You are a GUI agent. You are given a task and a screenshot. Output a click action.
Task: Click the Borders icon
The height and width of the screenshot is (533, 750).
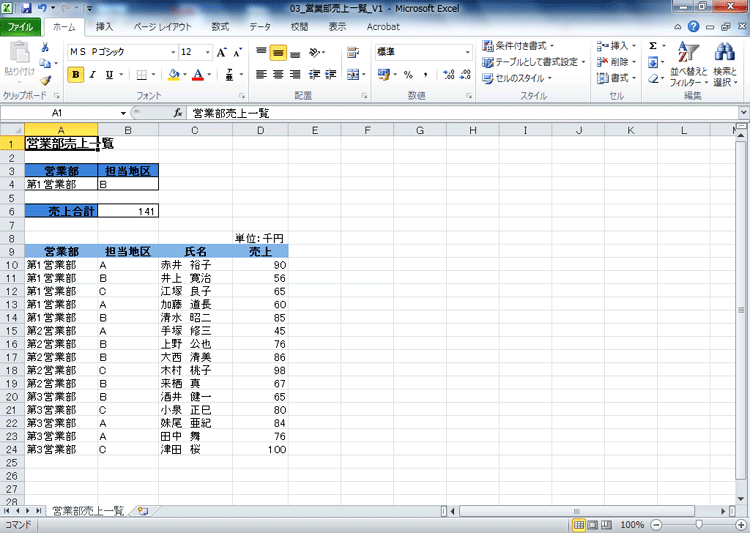142,75
